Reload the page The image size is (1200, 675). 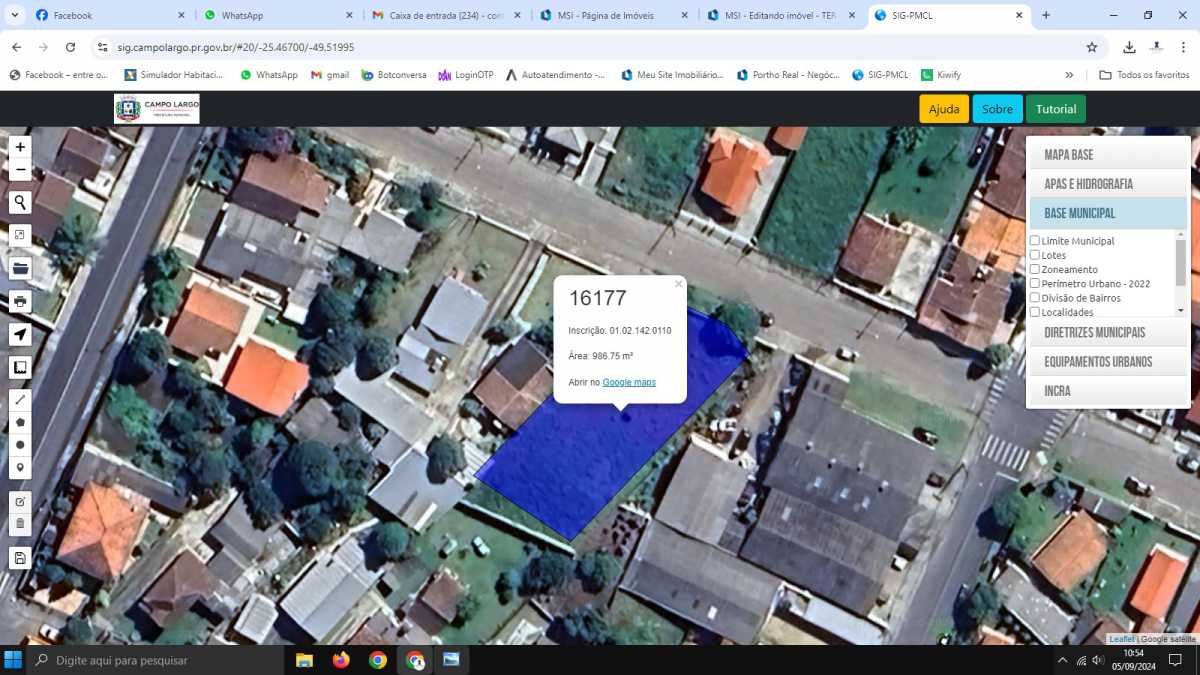click(x=70, y=47)
